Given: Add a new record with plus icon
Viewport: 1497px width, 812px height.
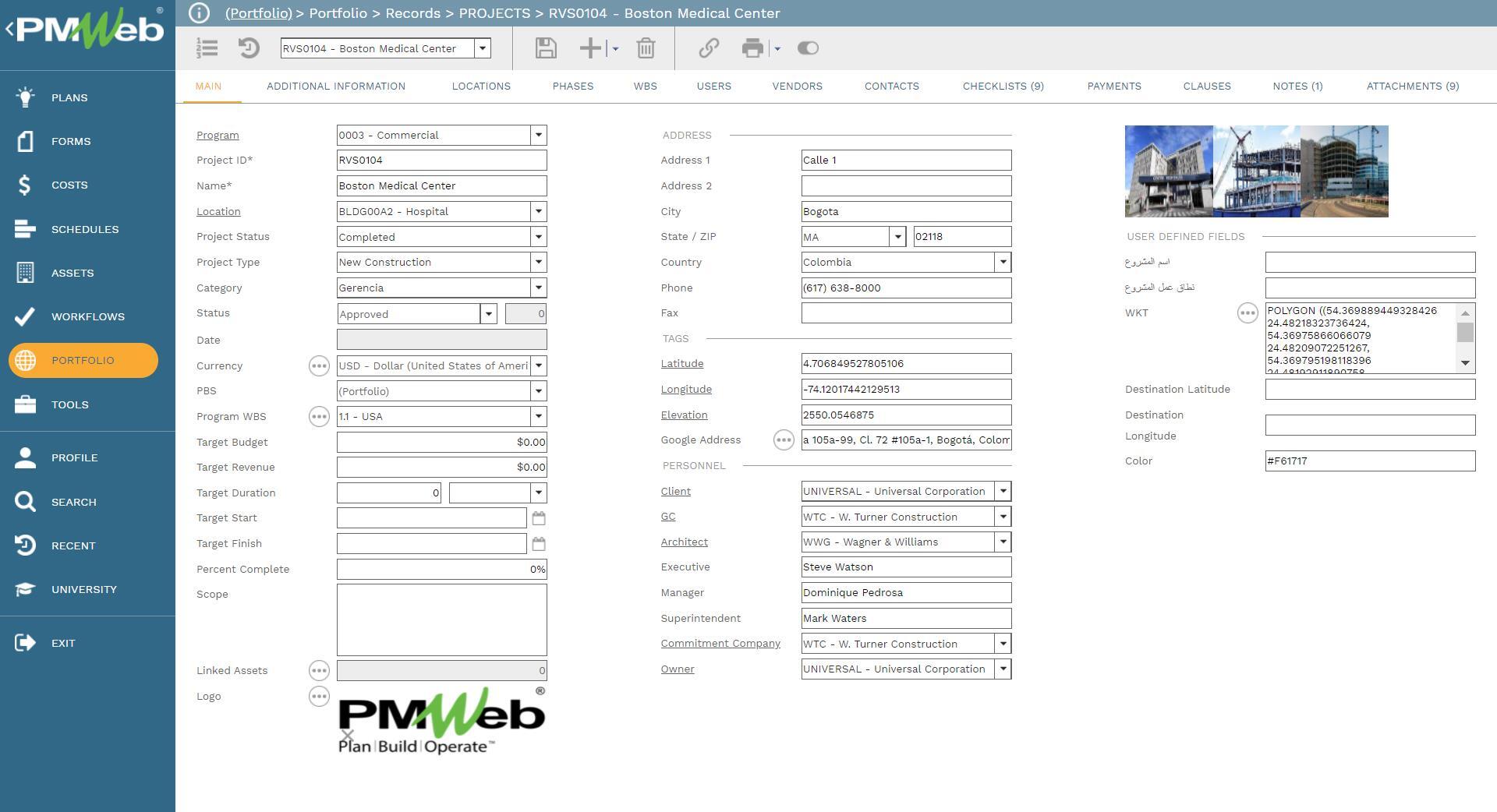Looking at the screenshot, I should click(x=590, y=48).
